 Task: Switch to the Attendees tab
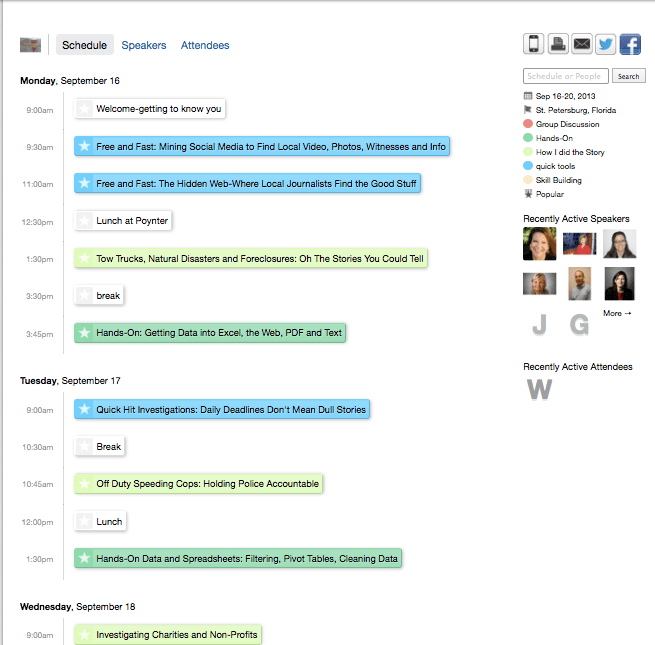pyautogui.click(x=205, y=45)
